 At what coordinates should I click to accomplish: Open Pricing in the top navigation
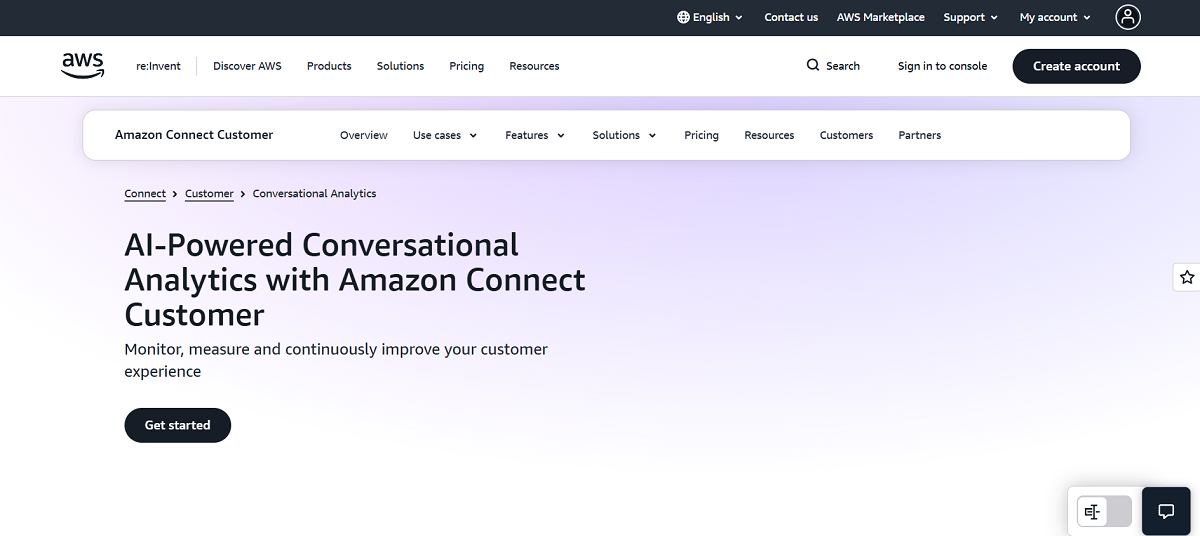(x=466, y=66)
